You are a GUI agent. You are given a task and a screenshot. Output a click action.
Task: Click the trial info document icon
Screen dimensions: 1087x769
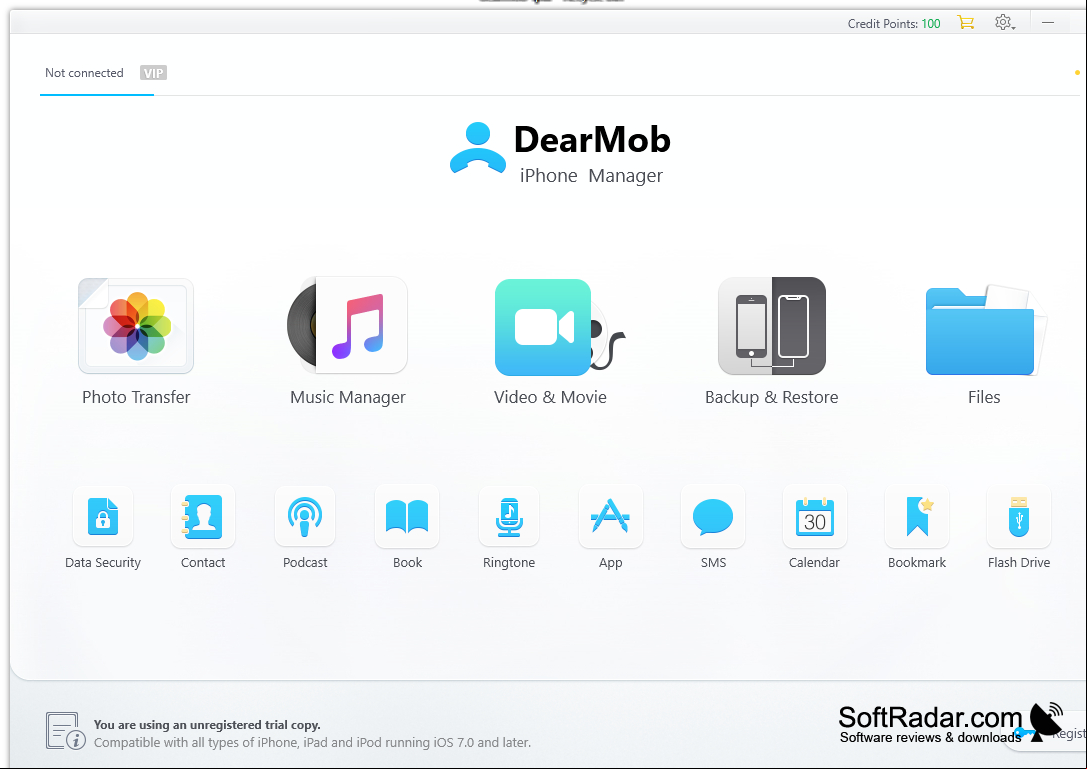click(x=65, y=731)
